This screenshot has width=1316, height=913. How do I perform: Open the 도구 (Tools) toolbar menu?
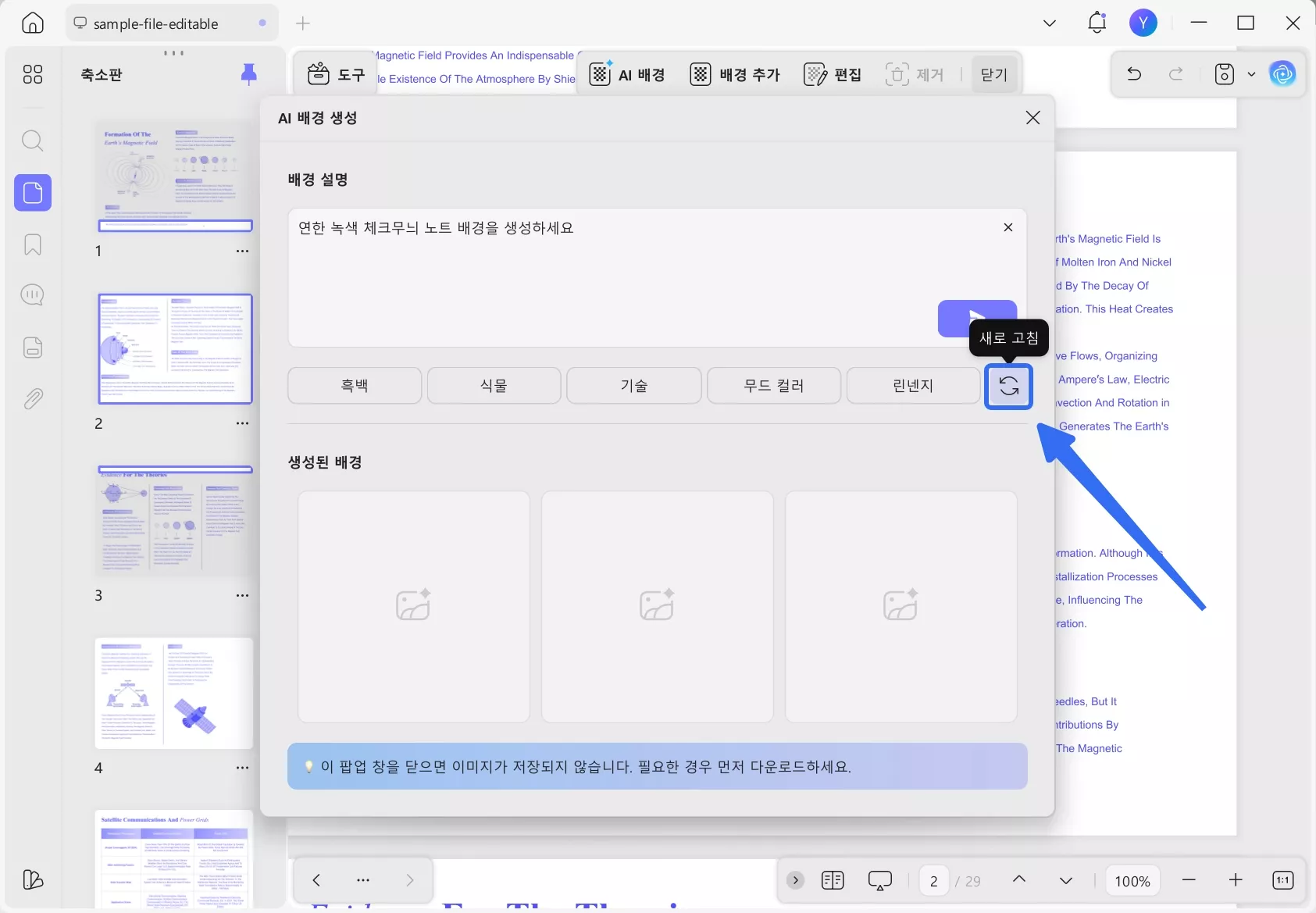coord(336,74)
